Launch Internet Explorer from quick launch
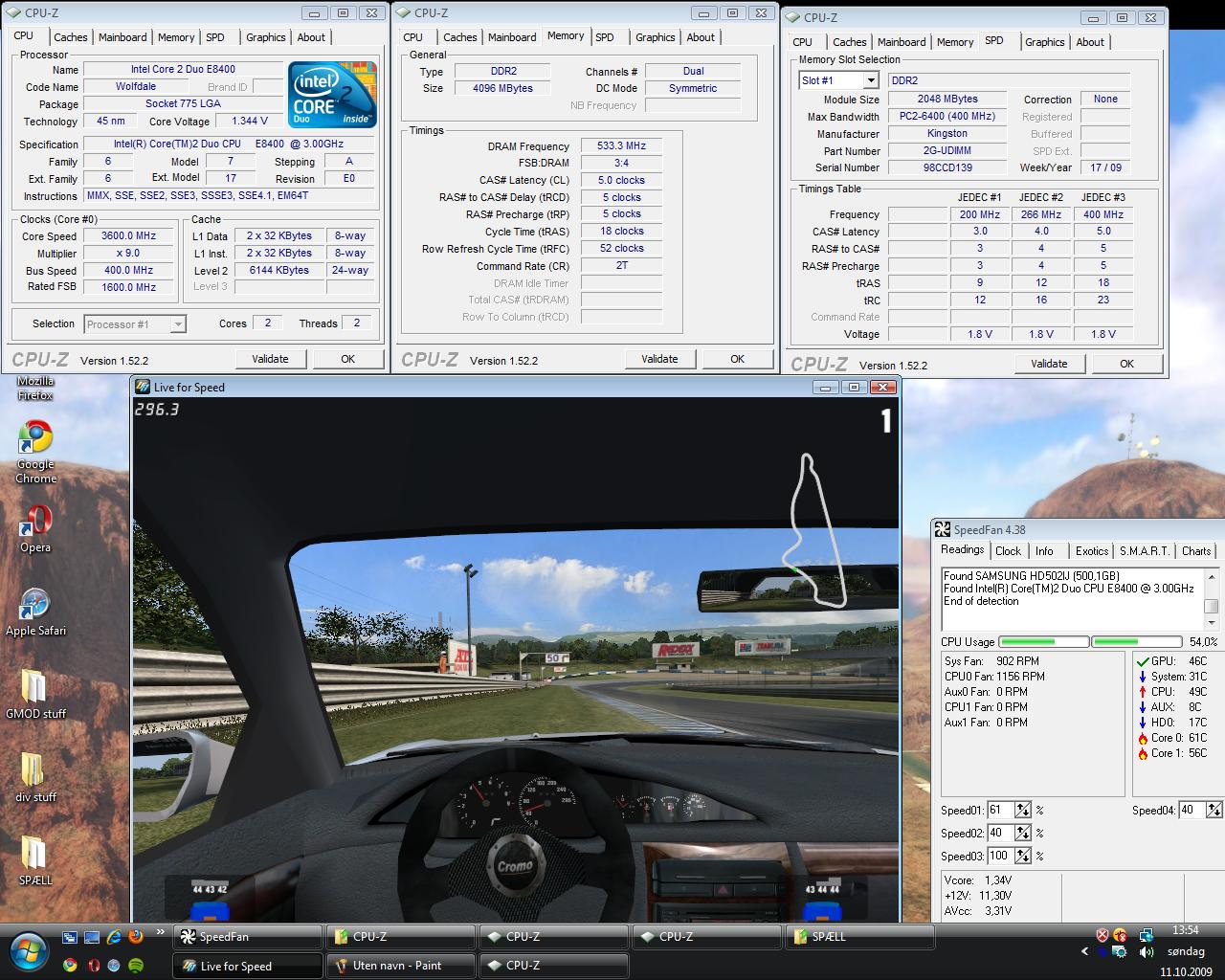1225x980 pixels. pyautogui.click(x=114, y=937)
